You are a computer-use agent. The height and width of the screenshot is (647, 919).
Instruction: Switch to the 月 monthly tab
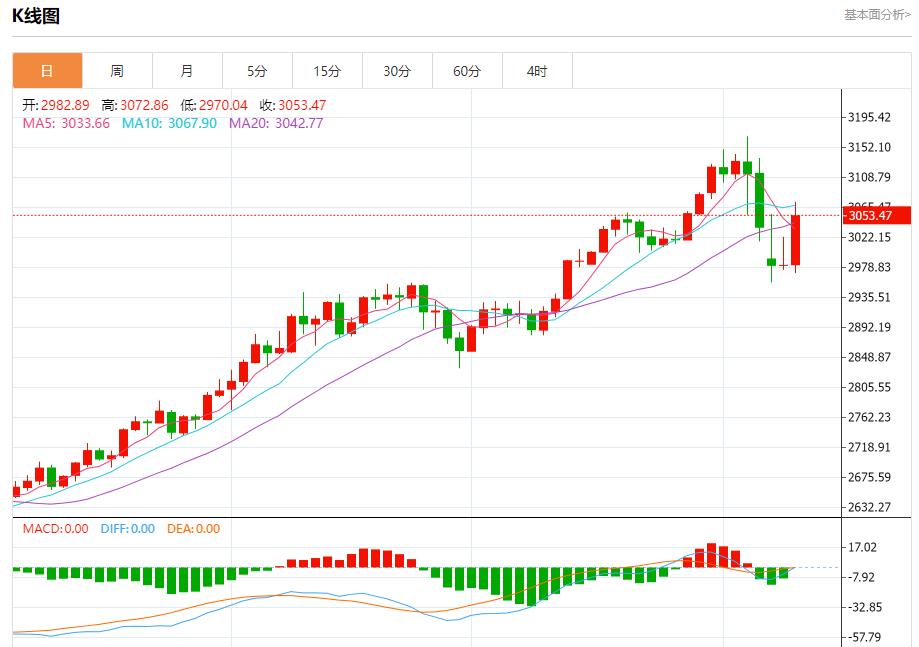pos(187,71)
